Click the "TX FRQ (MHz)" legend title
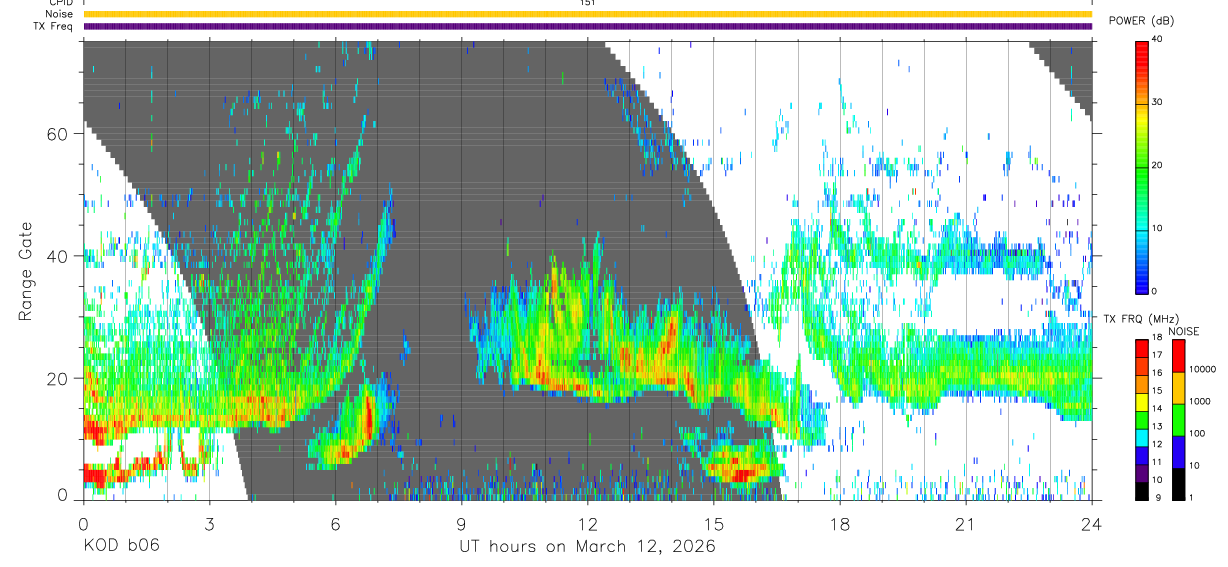Image resolution: width=1228 pixels, height=567 pixels. pyautogui.click(x=1141, y=318)
